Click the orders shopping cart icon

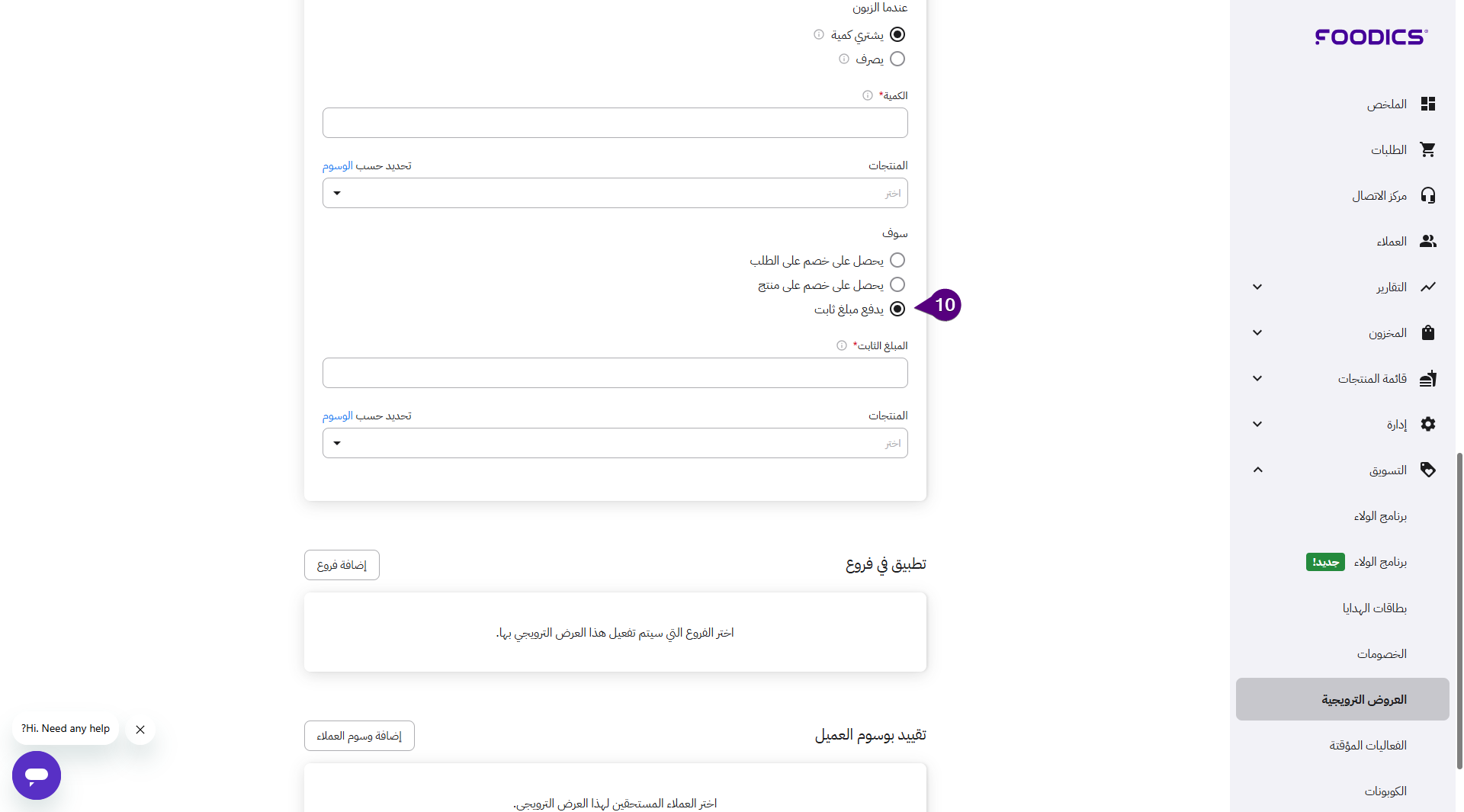pos(1427,149)
